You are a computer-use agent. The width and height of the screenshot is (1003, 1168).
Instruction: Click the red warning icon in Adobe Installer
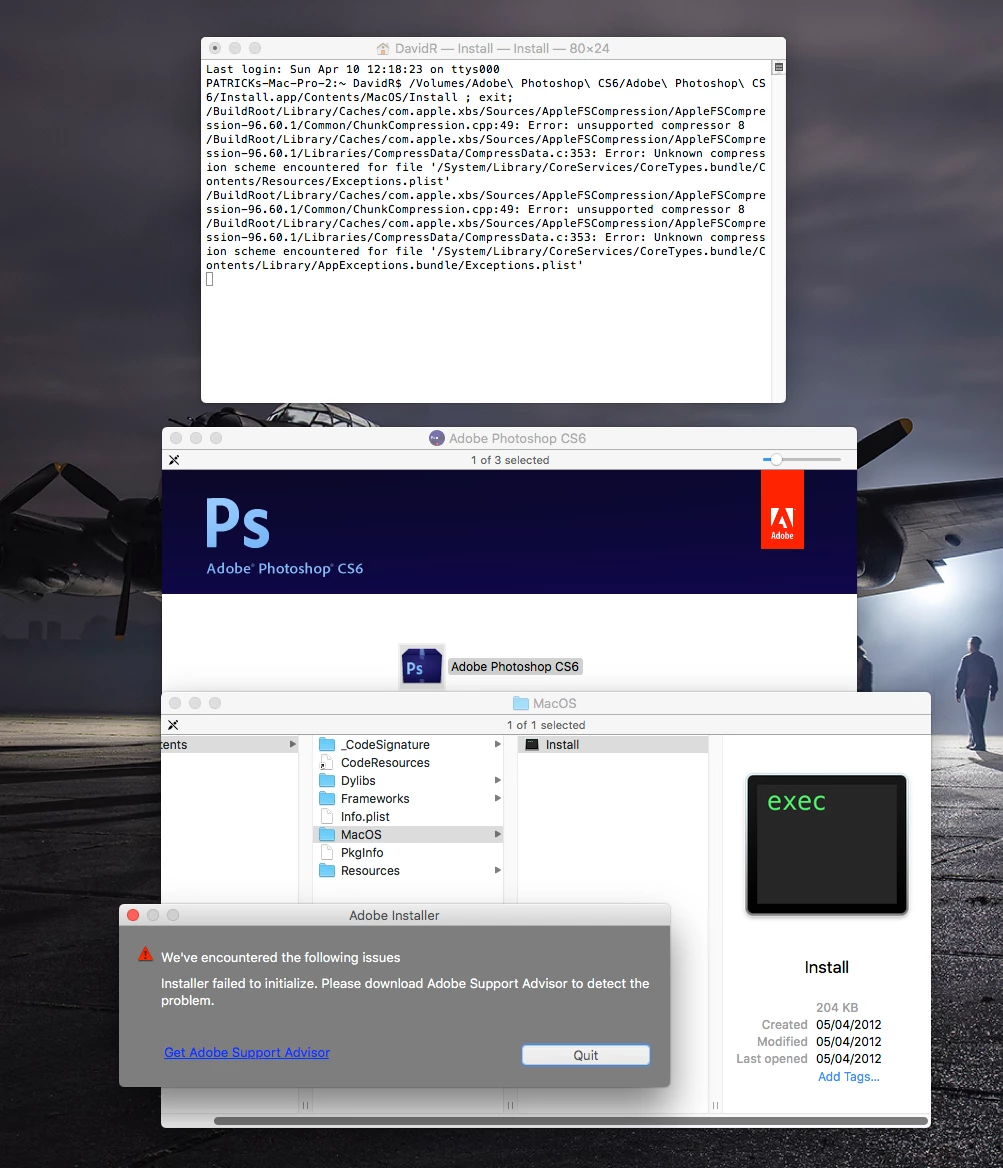tap(145, 955)
